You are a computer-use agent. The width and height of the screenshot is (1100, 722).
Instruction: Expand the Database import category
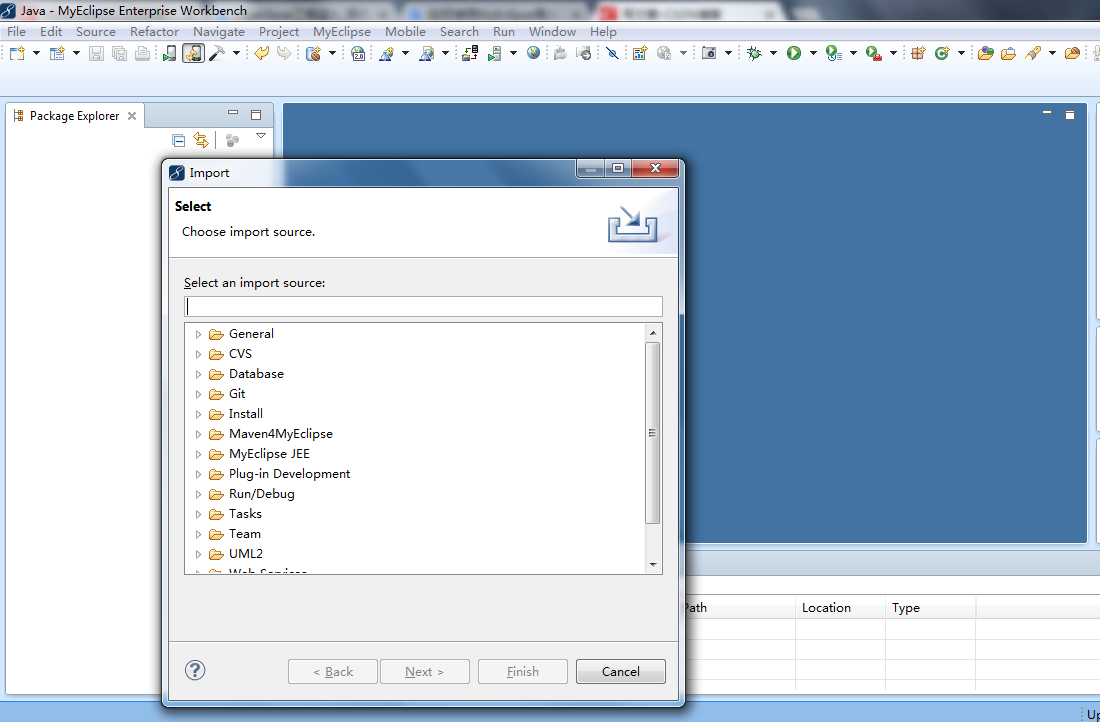[x=198, y=374]
